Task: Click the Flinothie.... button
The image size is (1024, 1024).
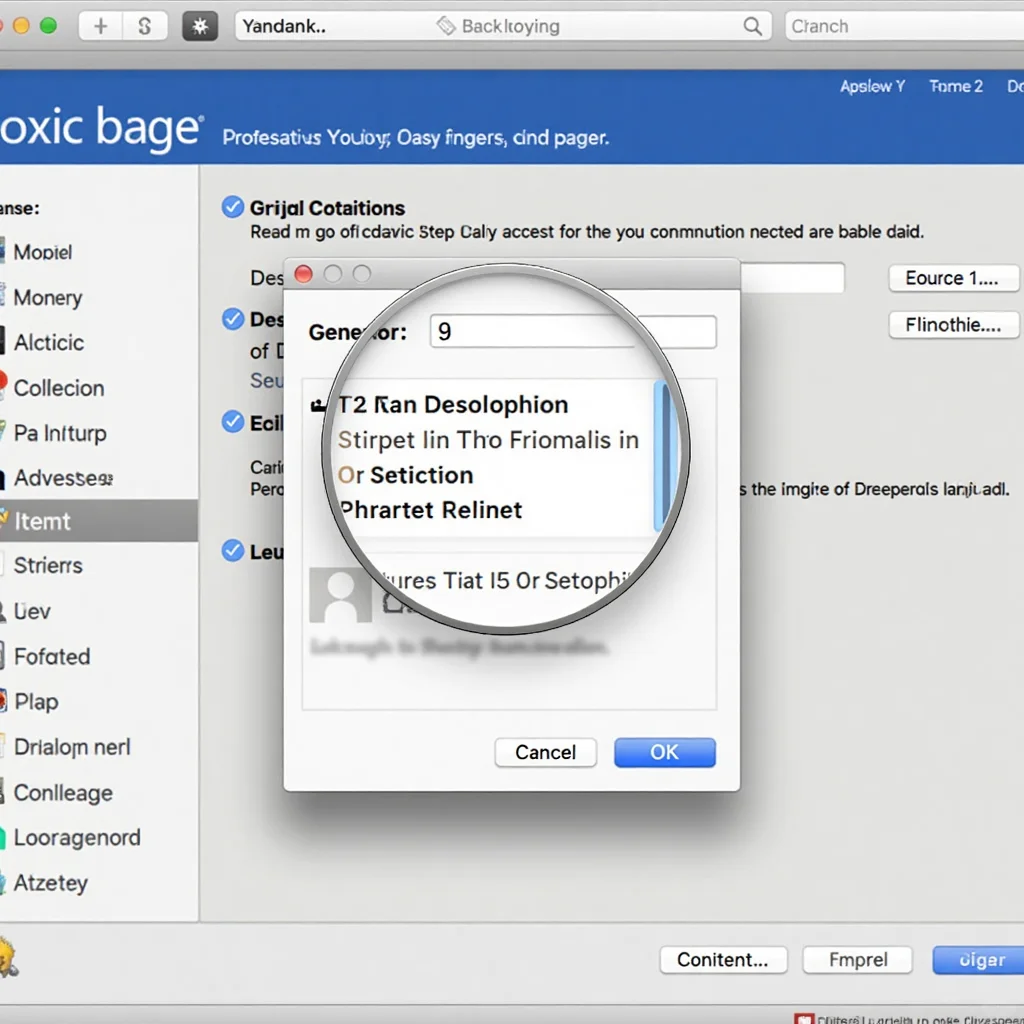Action: point(953,325)
